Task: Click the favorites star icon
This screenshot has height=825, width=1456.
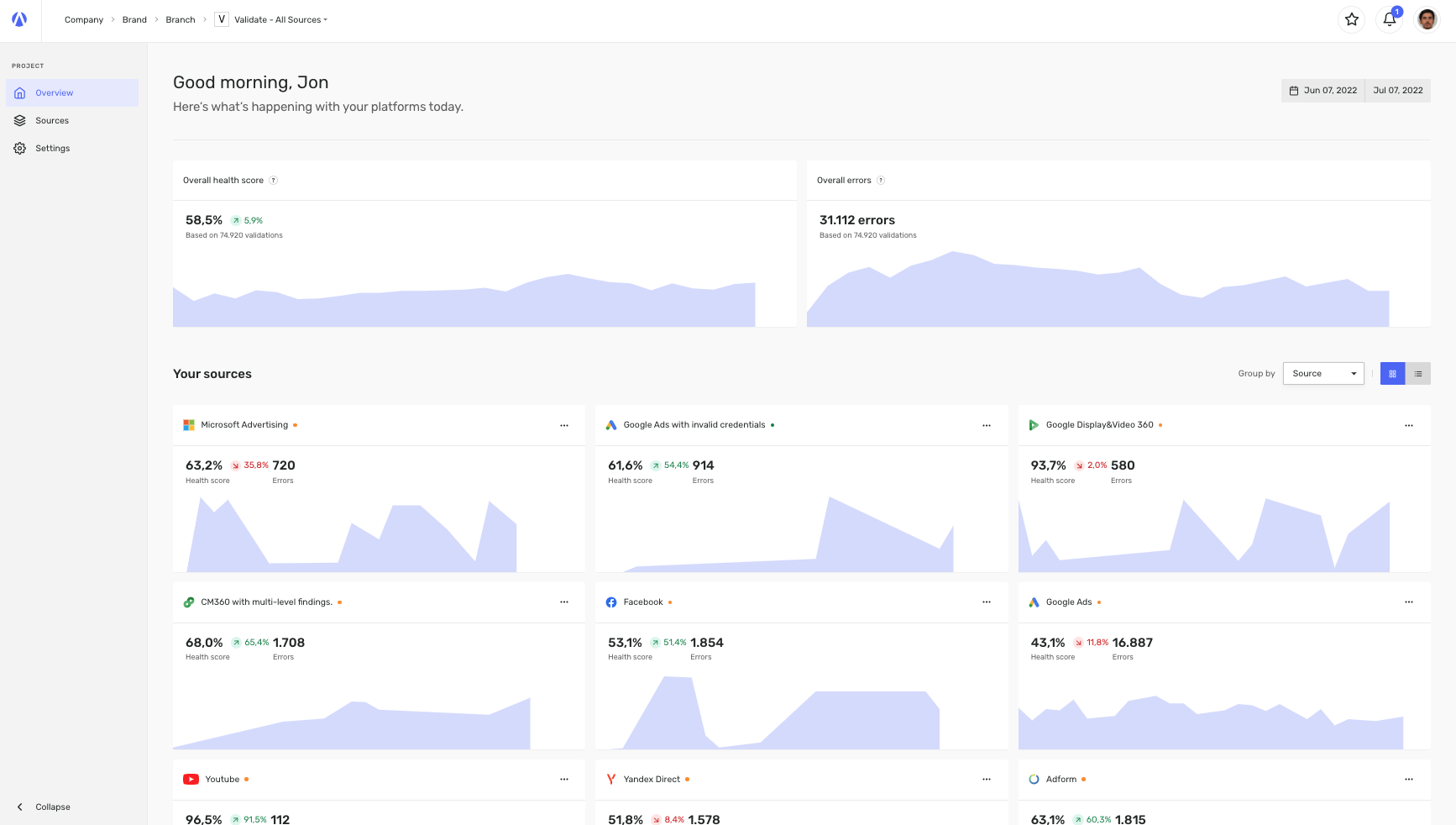Action: [x=1351, y=19]
